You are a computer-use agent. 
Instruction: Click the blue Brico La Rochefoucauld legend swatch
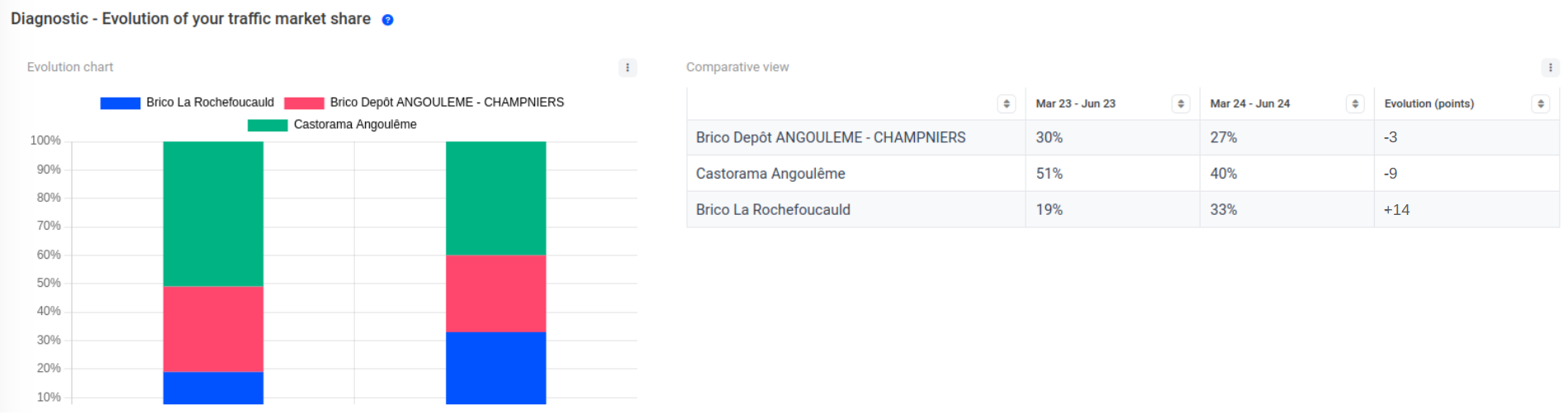point(121,103)
